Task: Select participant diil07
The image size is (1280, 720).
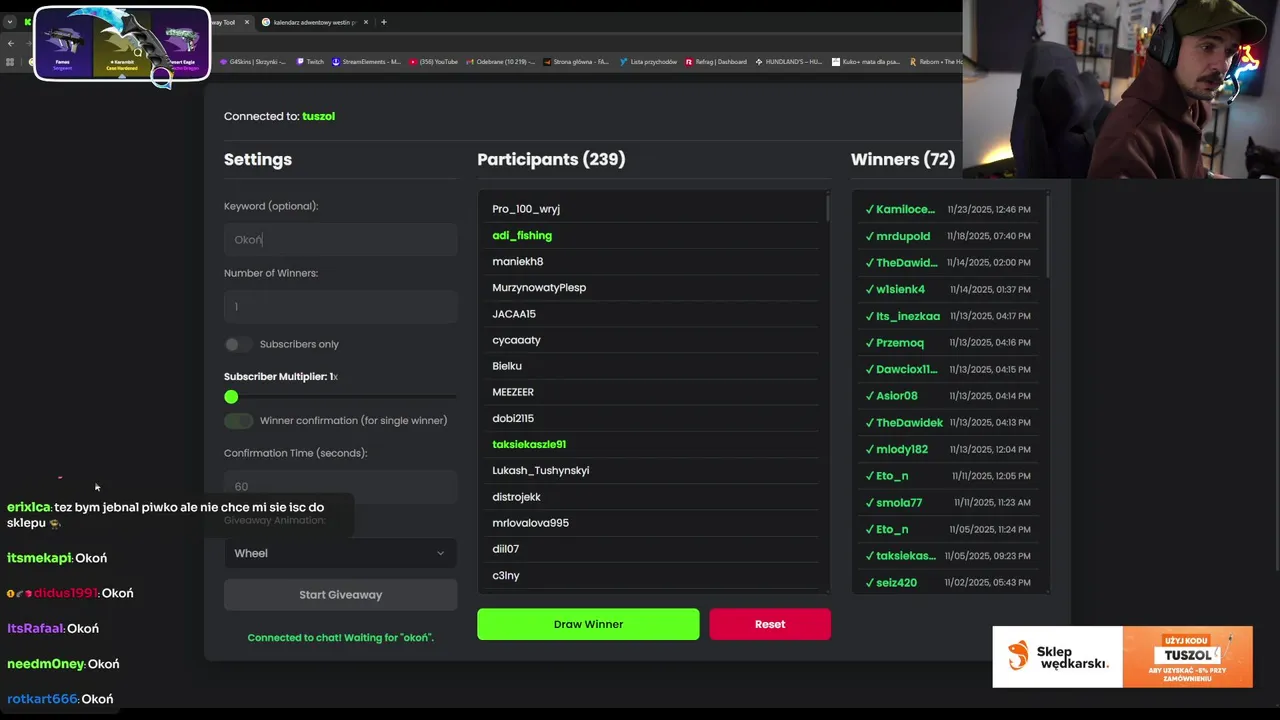Action: pyautogui.click(x=505, y=549)
